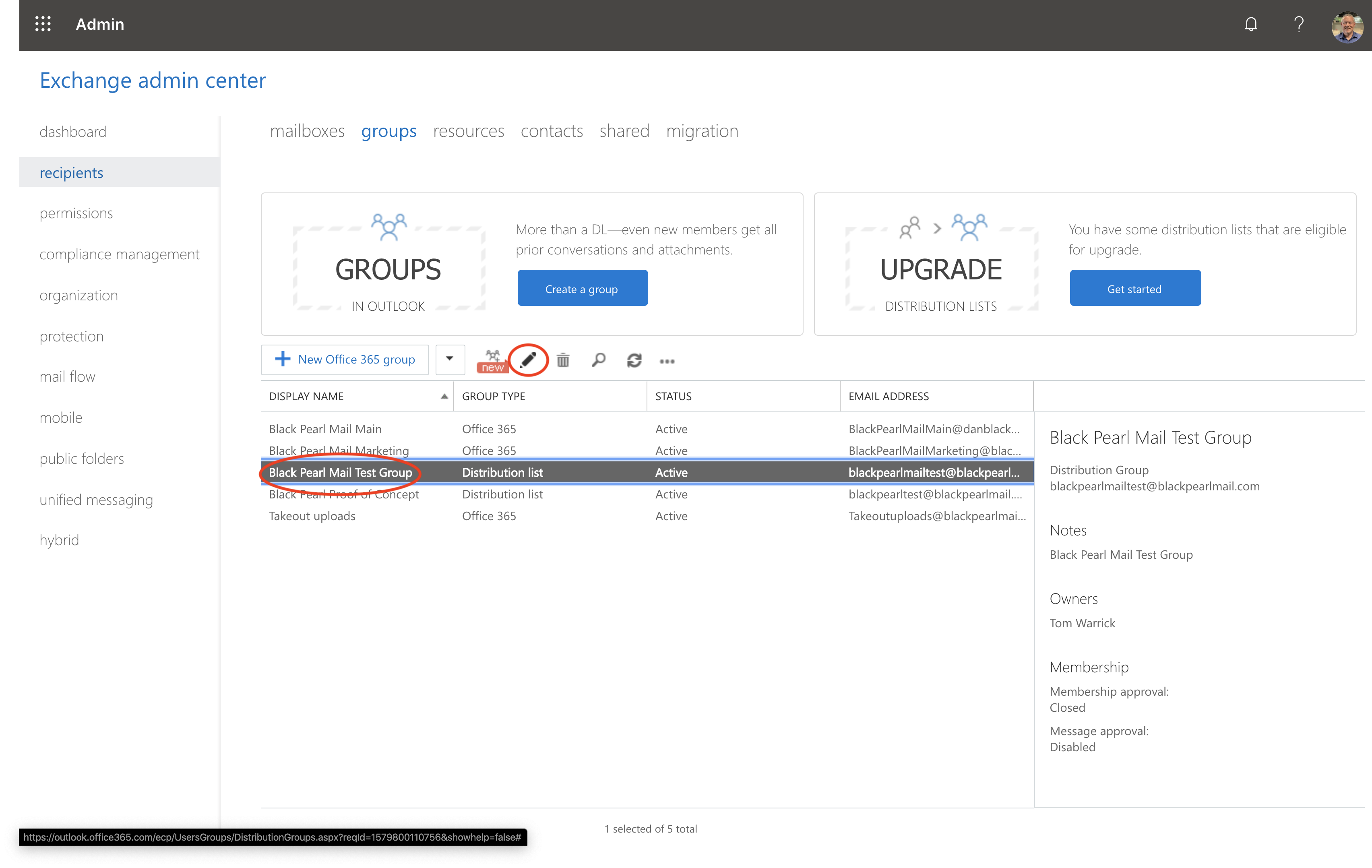Click the edit pencil icon
1372x868 pixels.
[x=528, y=360]
